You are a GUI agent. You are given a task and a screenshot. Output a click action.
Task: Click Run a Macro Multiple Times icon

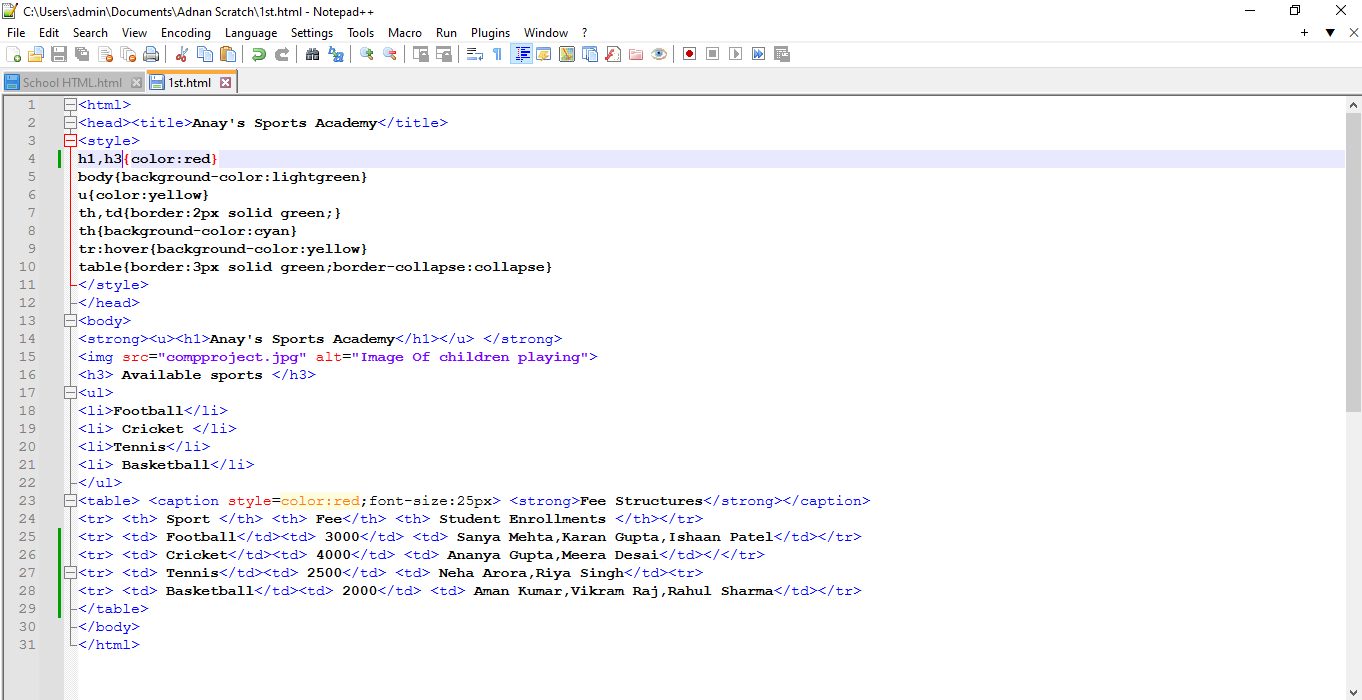[x=759, y=54]
